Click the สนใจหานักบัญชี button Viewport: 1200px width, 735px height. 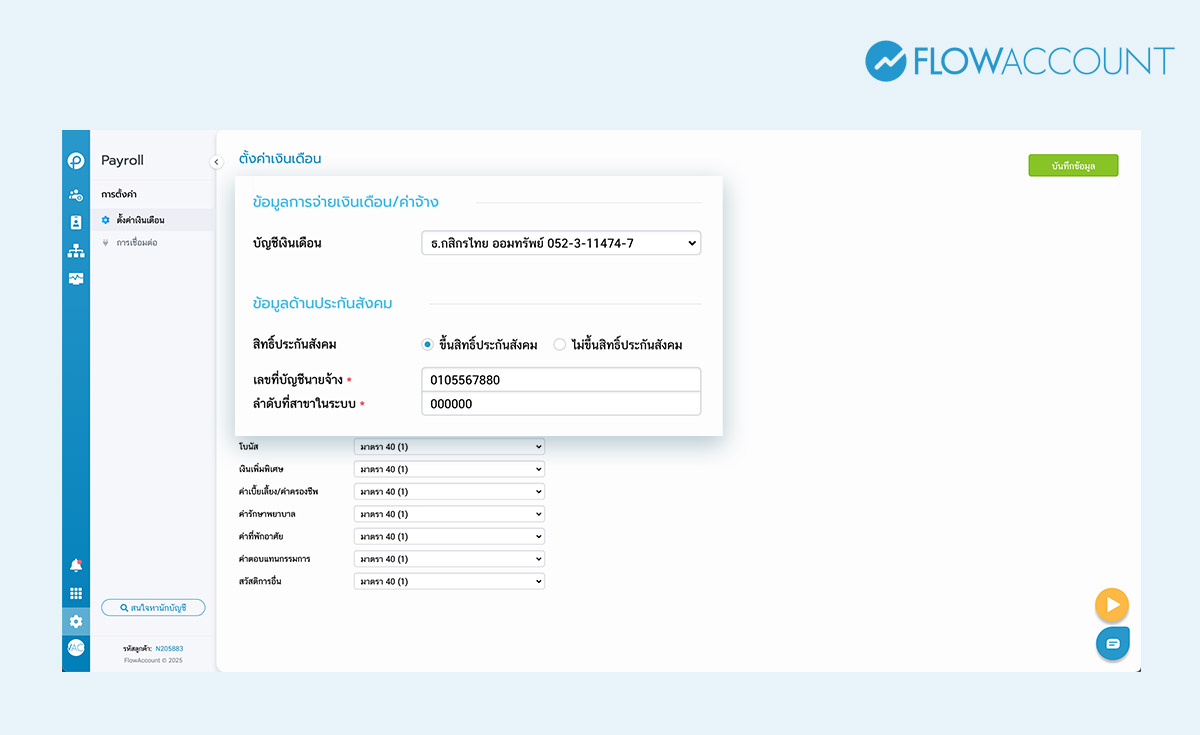coord(153,607)
